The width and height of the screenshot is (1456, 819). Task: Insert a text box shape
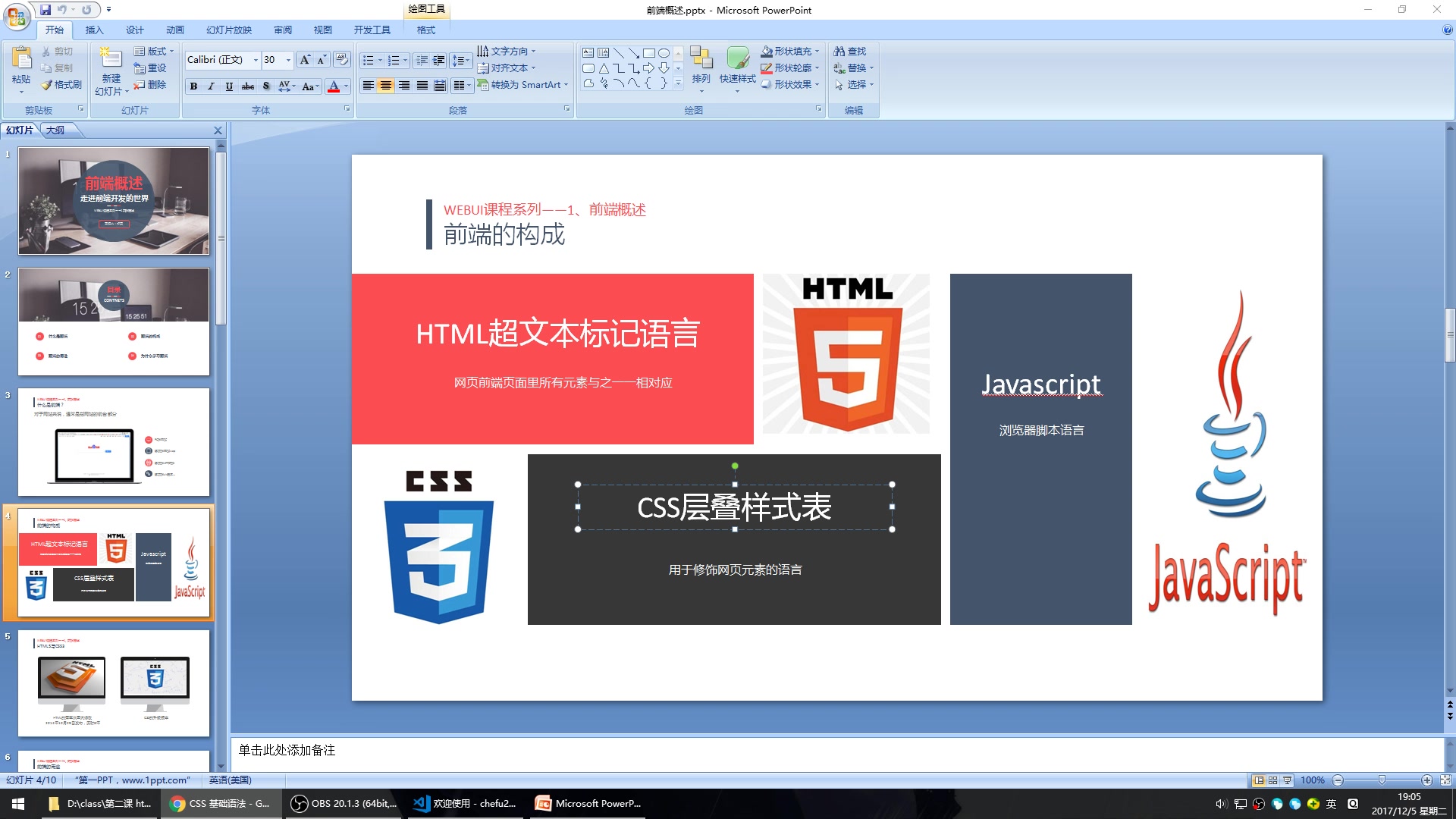tap(588, 52)
